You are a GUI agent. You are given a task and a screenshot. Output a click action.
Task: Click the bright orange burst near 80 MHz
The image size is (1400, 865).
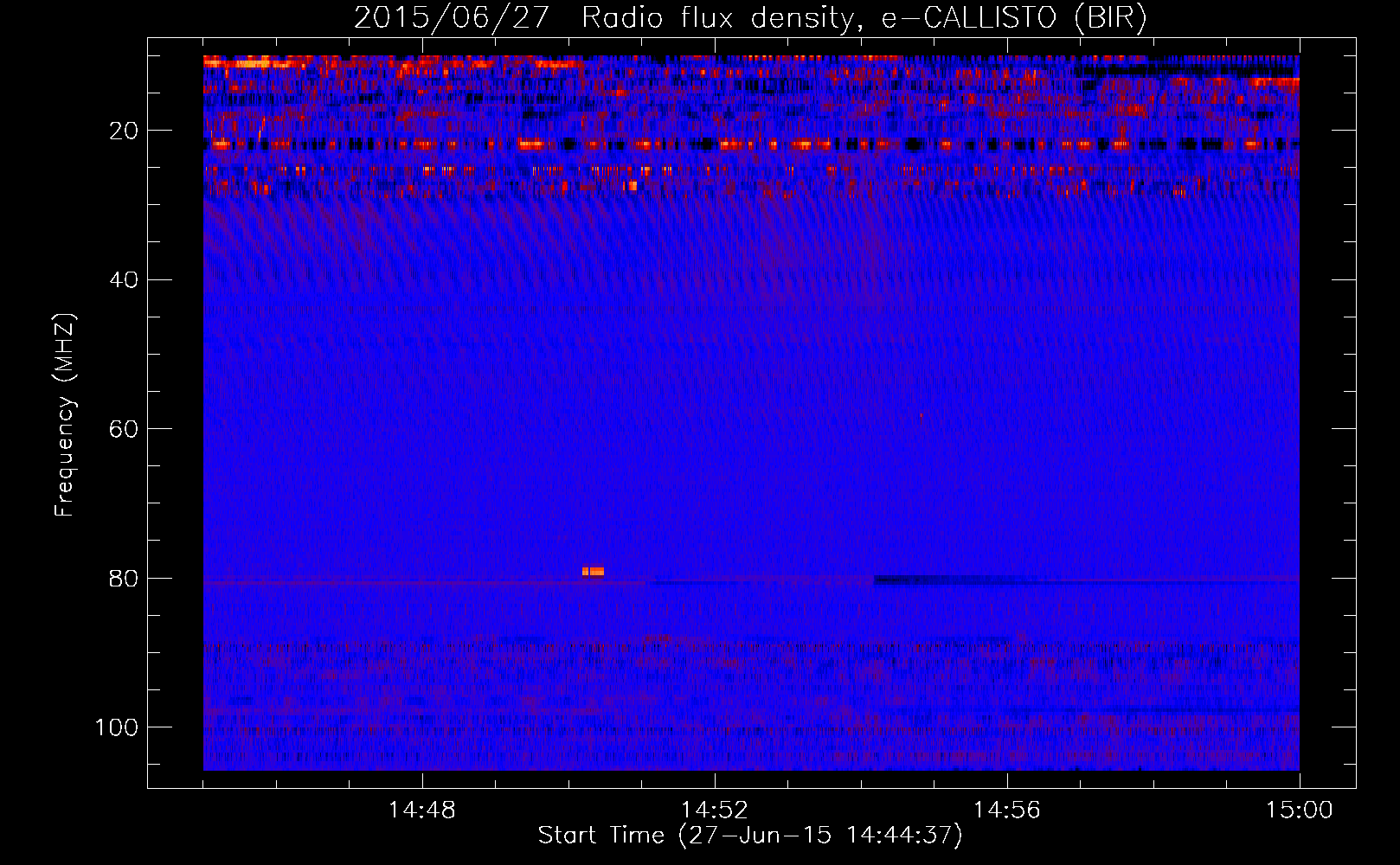point(594,571)
